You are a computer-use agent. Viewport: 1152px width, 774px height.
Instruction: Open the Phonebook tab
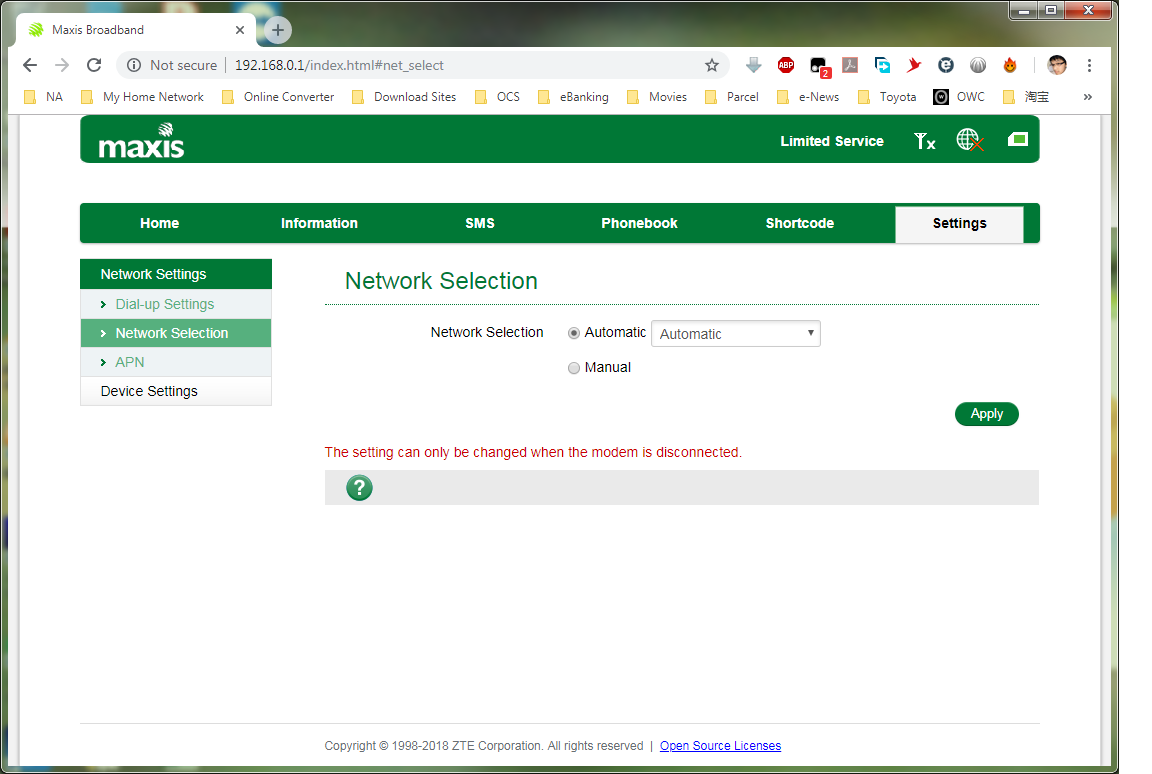(639, 223)
